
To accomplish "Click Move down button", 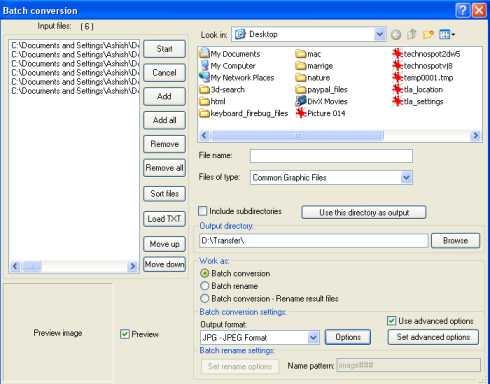I will (x=164, y=264).
